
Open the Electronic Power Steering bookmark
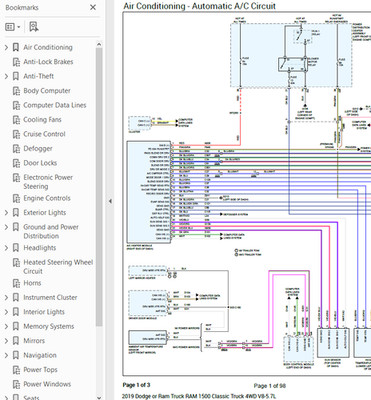[x=48, y=182]
